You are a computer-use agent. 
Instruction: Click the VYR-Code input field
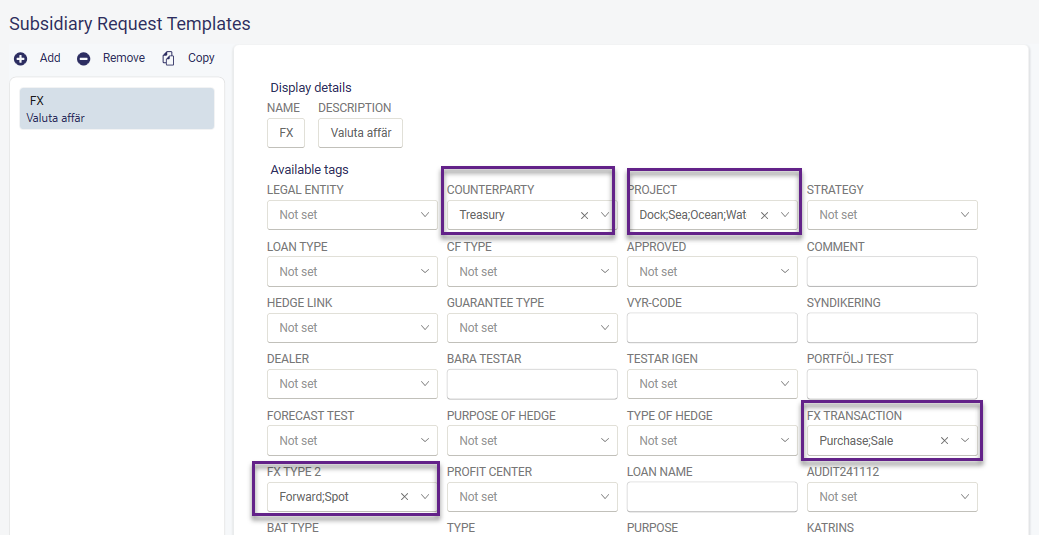click(x=712, y=328)
